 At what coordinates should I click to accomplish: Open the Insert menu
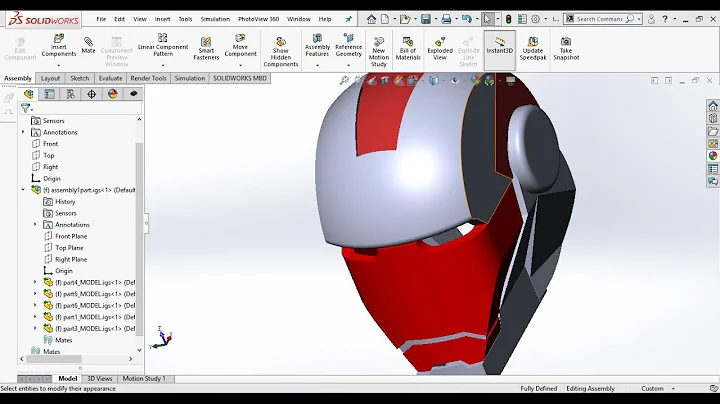(x=162, y=19)
